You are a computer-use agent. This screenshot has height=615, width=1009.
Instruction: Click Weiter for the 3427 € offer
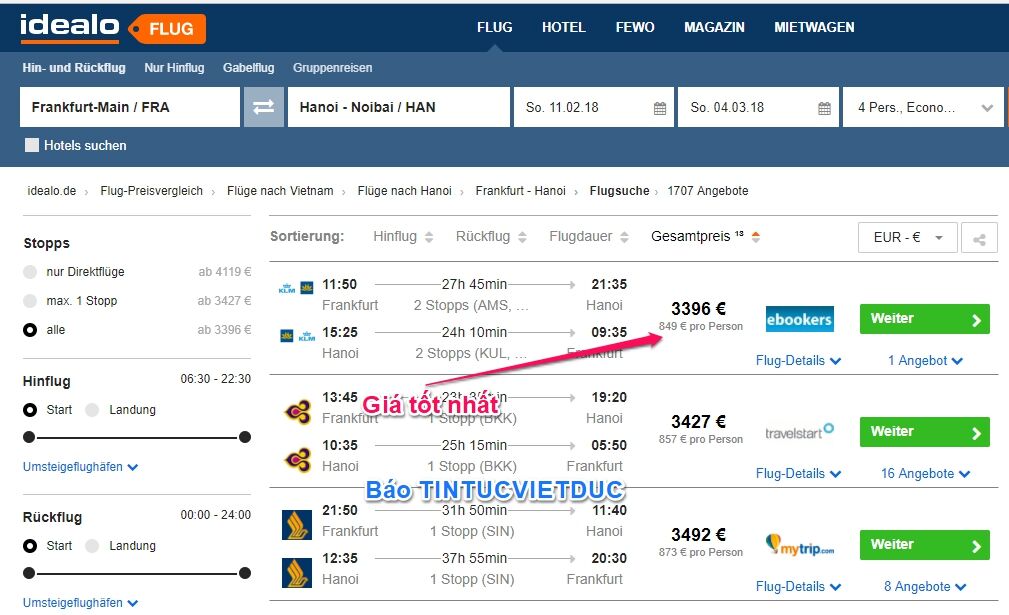[924, 432]
